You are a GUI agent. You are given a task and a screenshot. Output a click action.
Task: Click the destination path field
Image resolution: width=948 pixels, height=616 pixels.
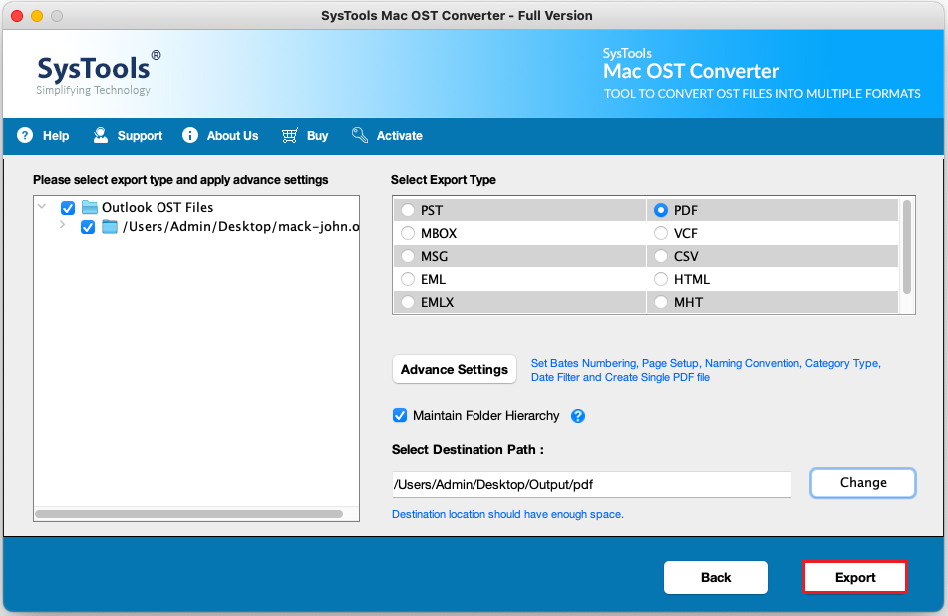(591, 485)
